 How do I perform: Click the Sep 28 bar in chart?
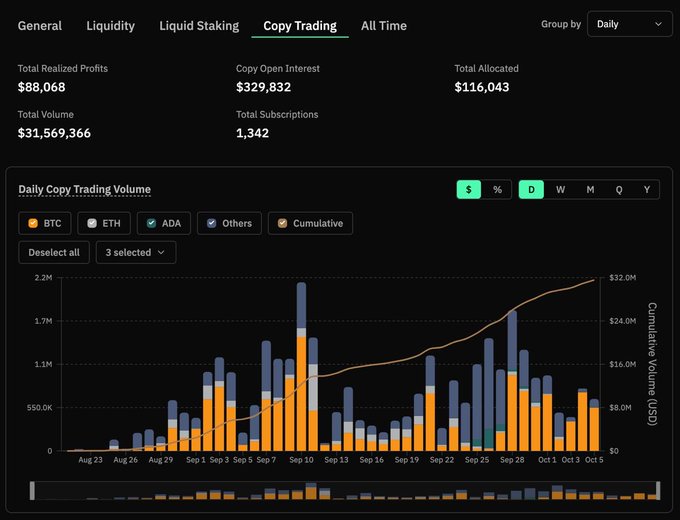pyautogui.click(x=512, y=380)
